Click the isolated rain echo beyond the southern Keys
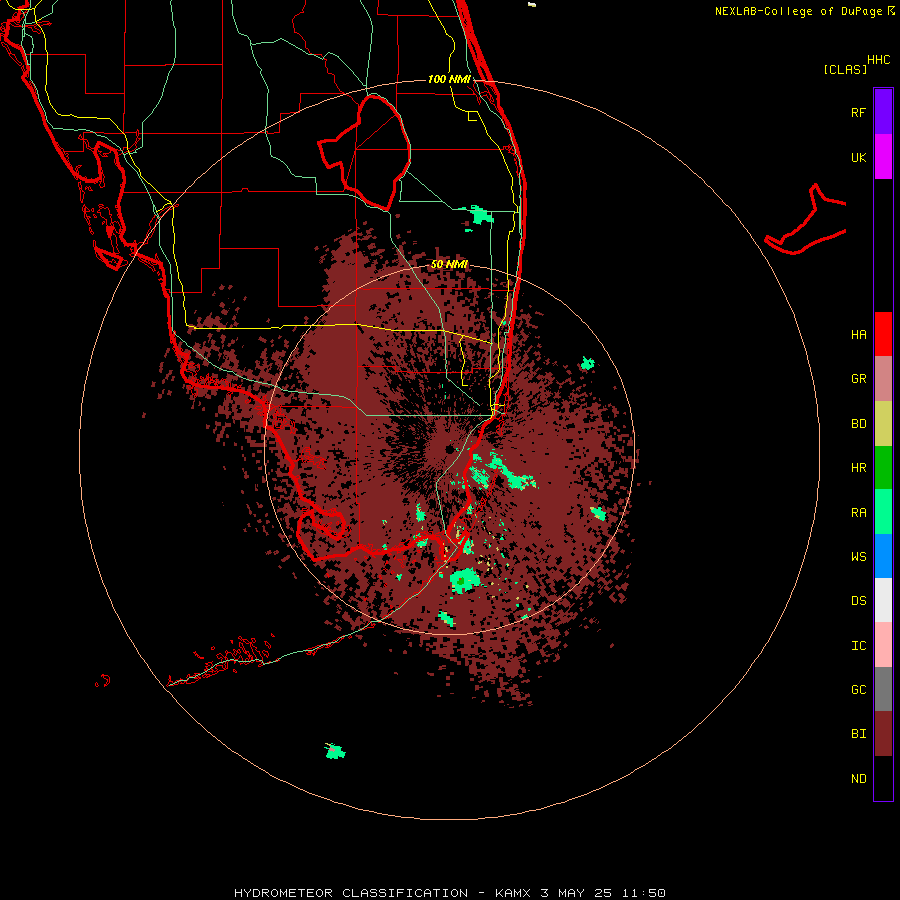900x900 pixels. [x=335, y=751]
